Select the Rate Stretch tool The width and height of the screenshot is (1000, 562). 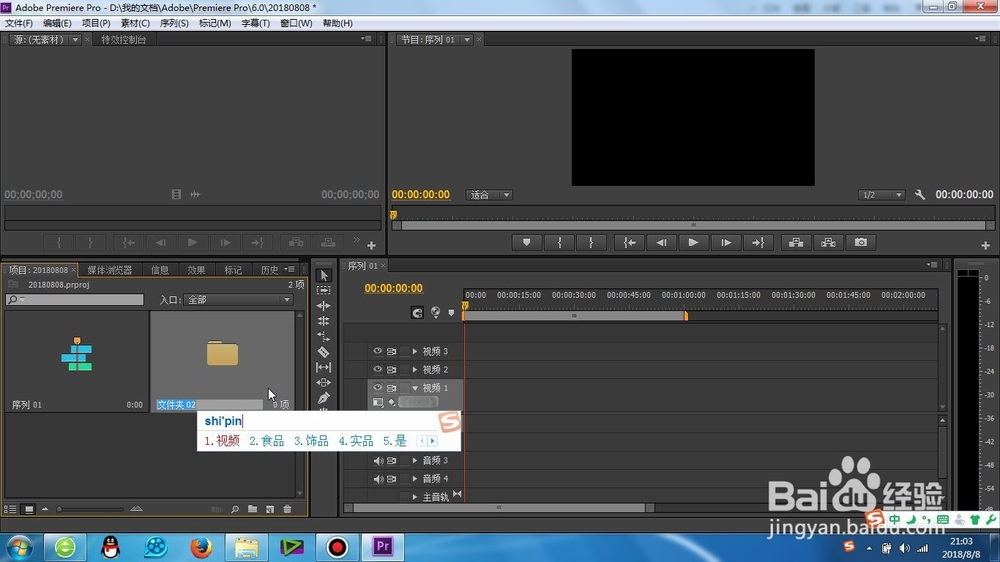pos(324,336)
